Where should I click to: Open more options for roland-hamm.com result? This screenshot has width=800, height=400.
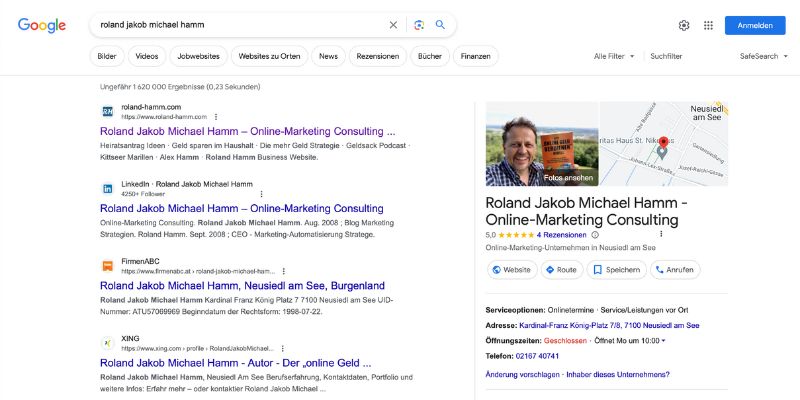pyautogui.click(x=216, y=117)
